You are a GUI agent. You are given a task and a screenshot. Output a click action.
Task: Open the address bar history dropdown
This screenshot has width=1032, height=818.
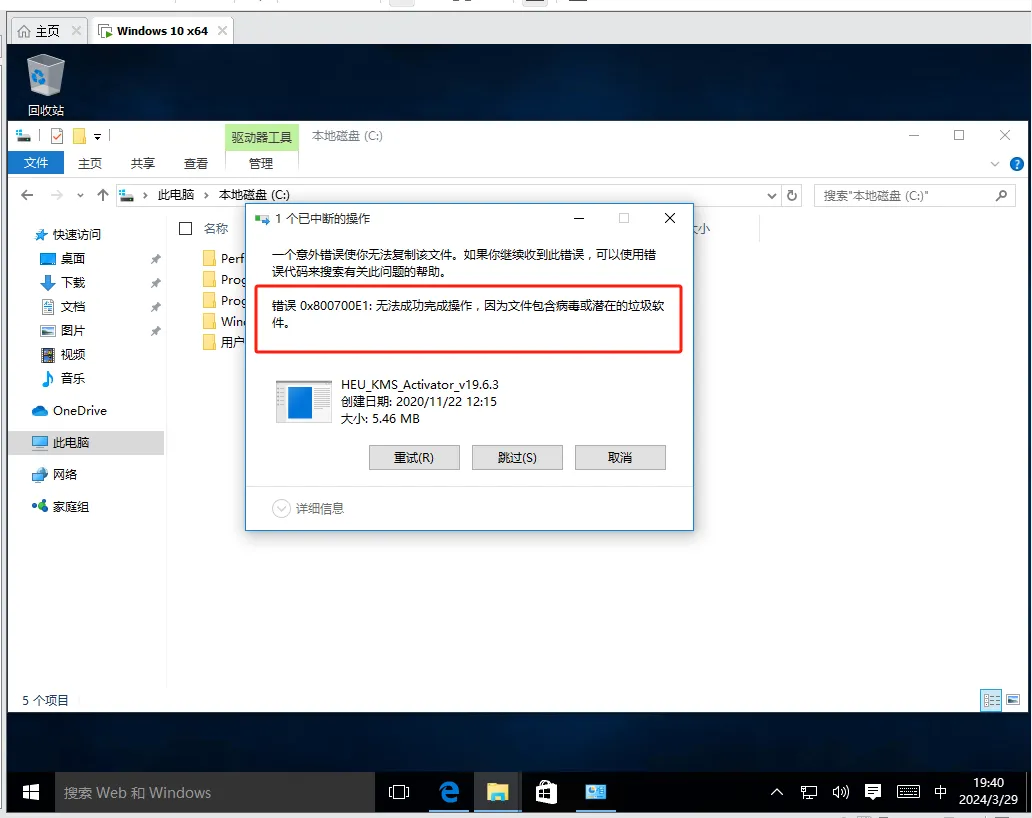771,195
